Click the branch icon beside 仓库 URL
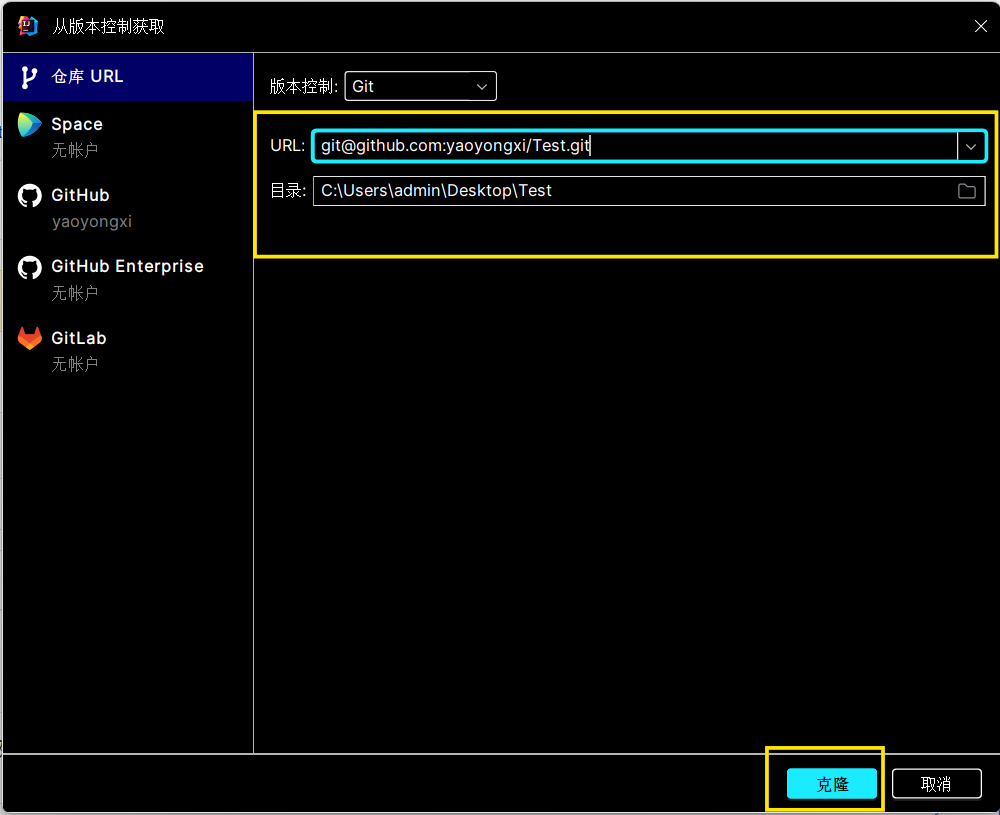Viewport: 1000px width, 815px height. [29, 77]
